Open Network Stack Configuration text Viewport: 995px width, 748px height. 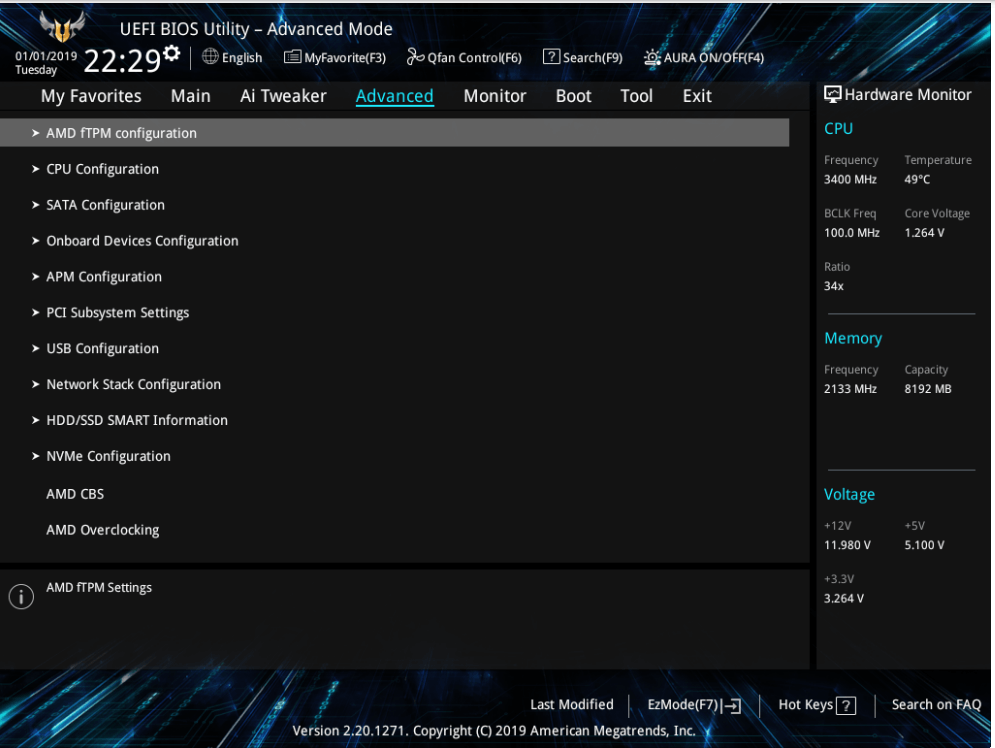[x=133, y=384]
